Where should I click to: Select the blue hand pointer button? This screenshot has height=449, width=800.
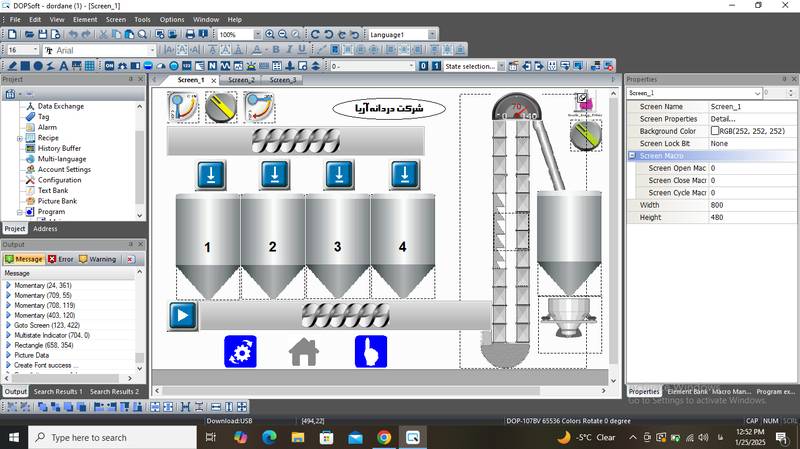pos(371,351)
